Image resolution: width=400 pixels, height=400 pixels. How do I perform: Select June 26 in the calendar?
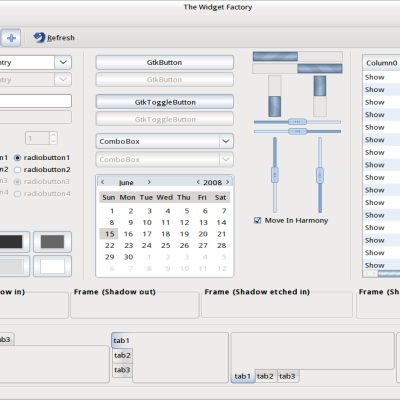coord(184,245)
